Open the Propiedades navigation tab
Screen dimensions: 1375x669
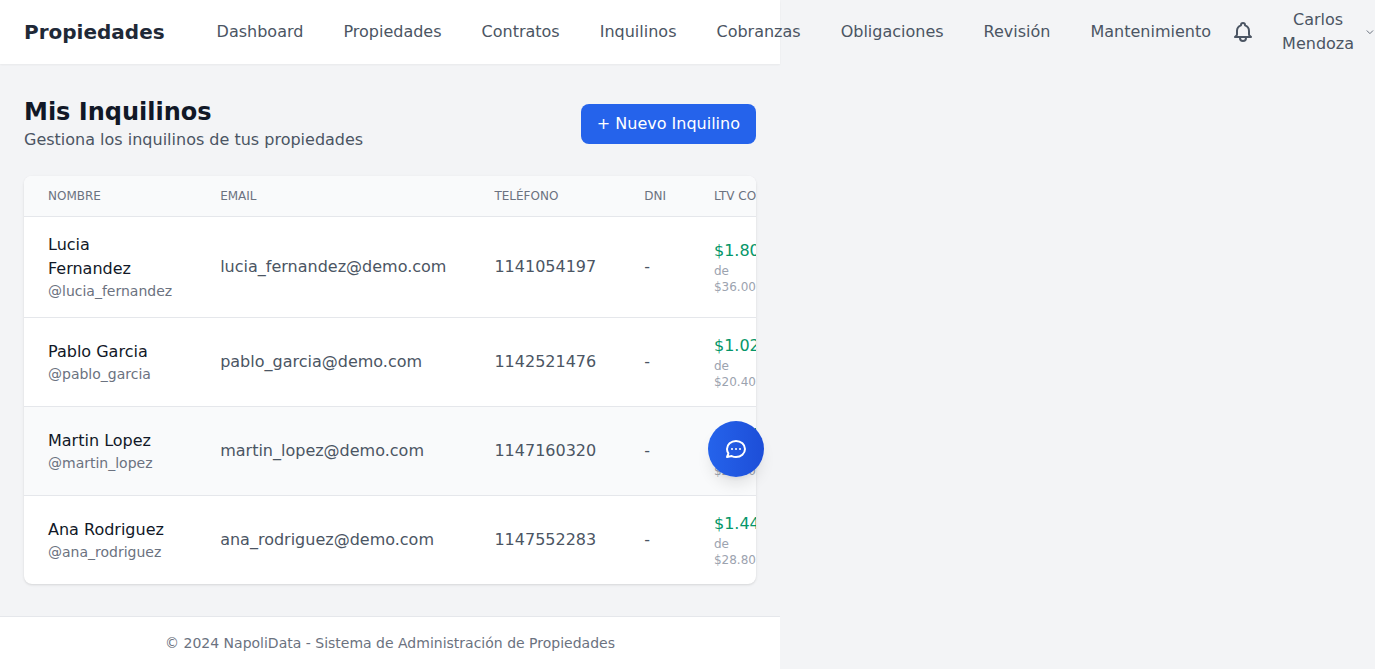[392, 31]
